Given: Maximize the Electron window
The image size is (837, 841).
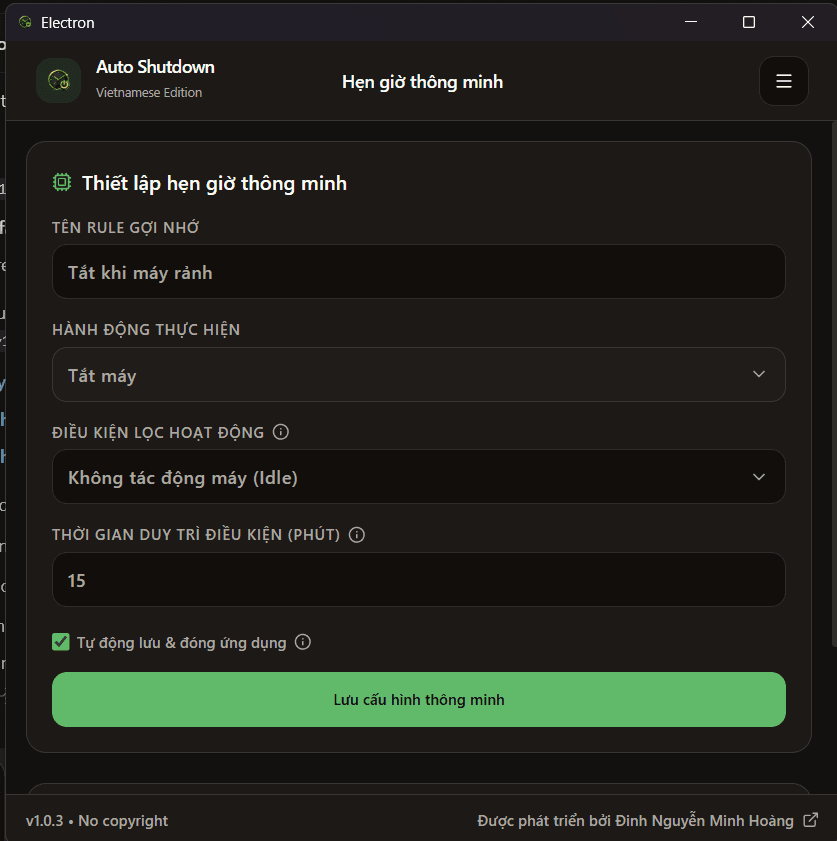Looking at the screenshot, I should 749,22.
